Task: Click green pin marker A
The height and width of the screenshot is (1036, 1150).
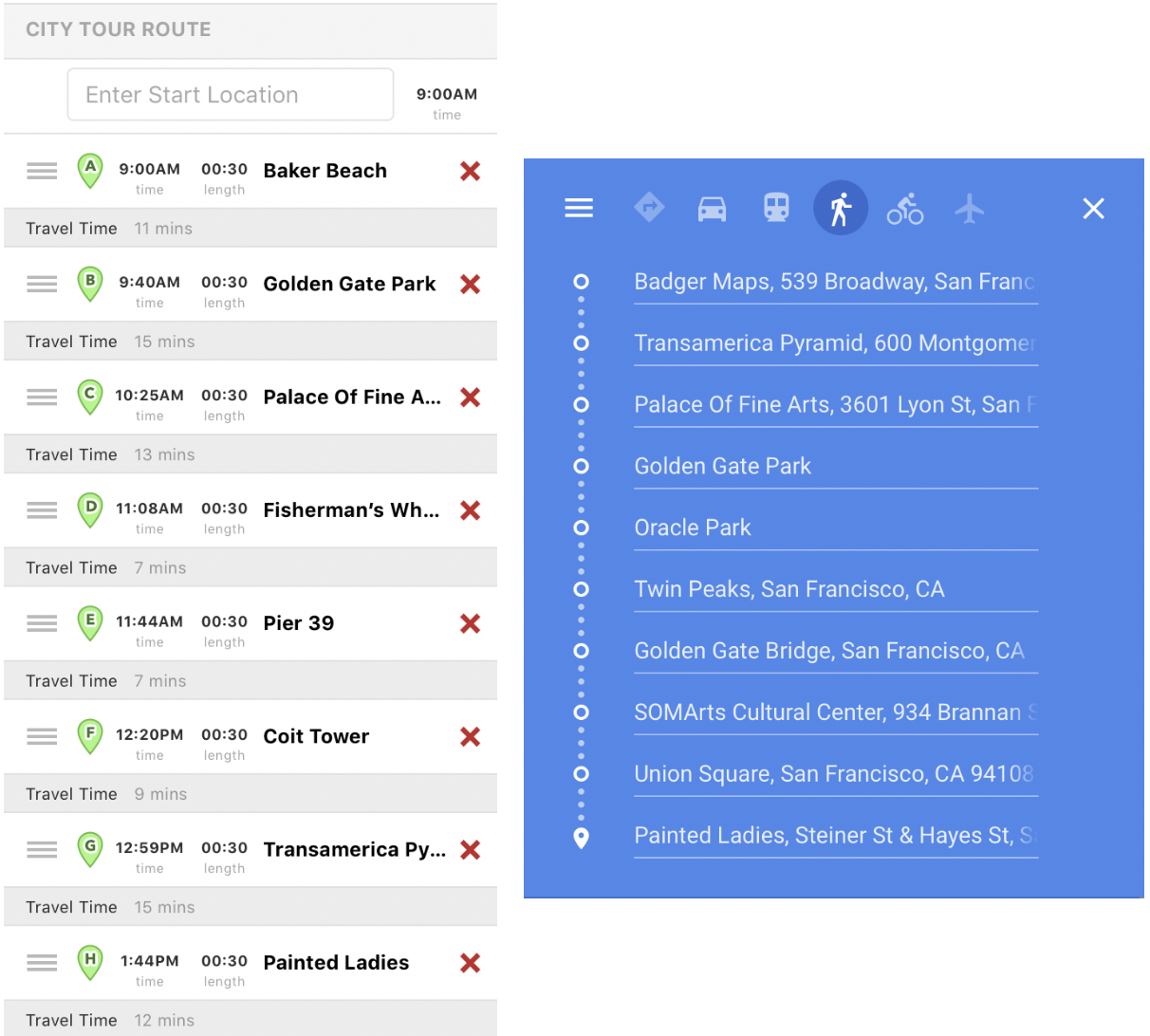Action: tap(90, 171)
